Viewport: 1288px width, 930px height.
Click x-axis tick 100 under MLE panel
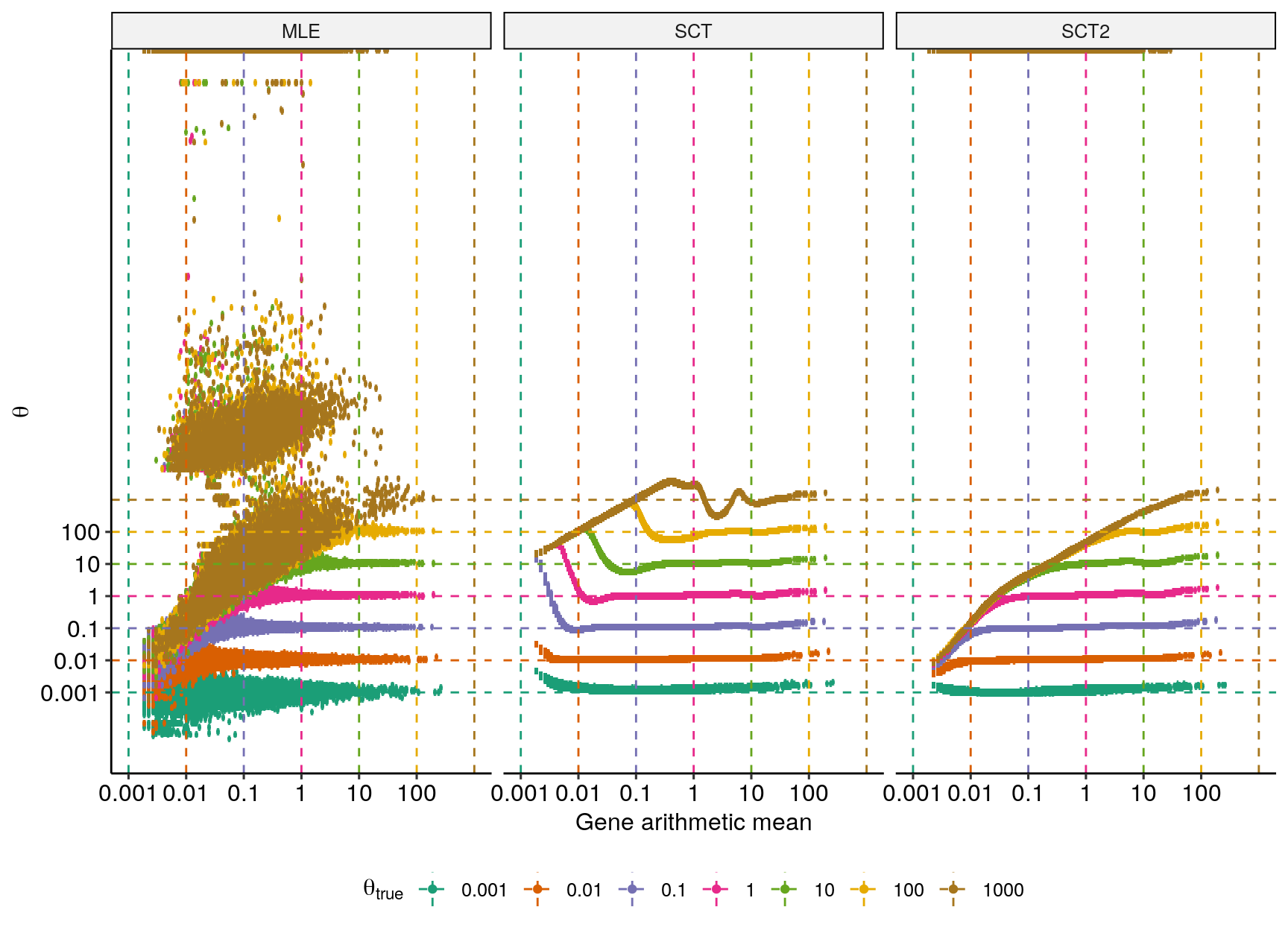(417, 794)
